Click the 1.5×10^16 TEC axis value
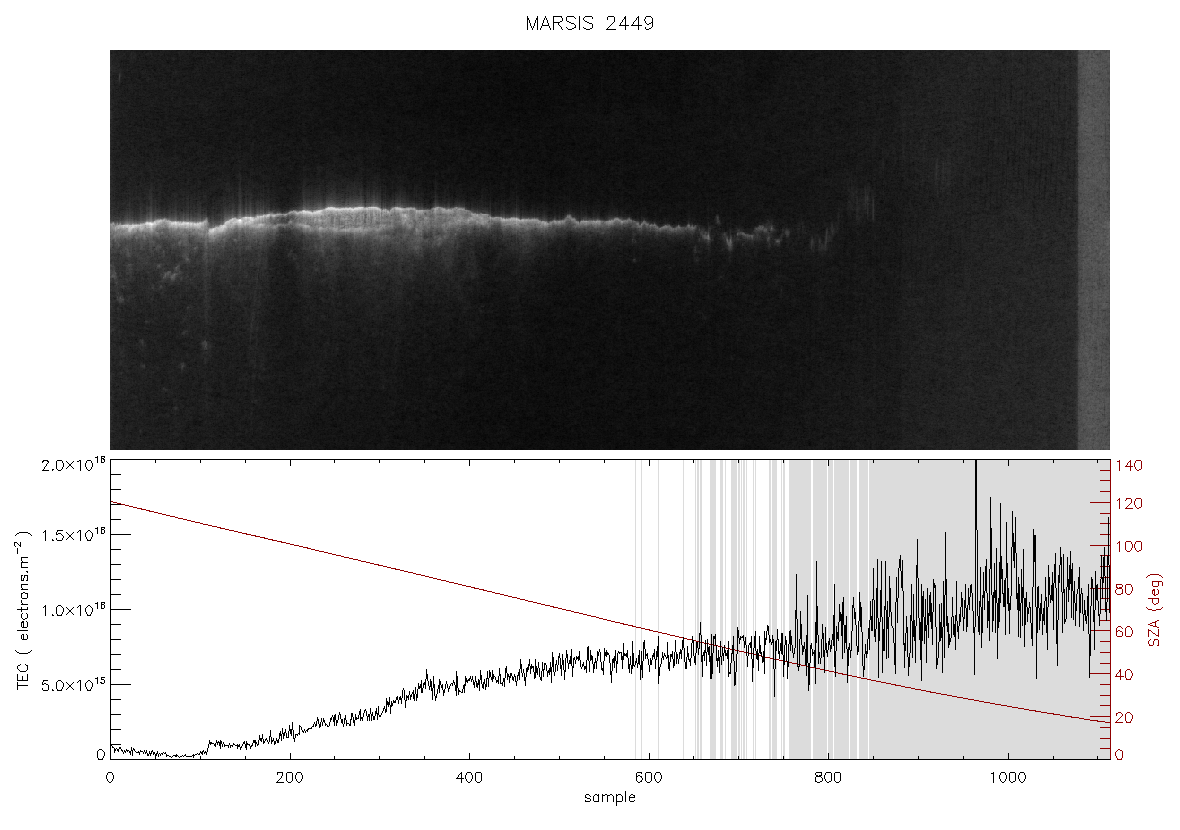Screen dimensions: 1180x830 point(73,535)
